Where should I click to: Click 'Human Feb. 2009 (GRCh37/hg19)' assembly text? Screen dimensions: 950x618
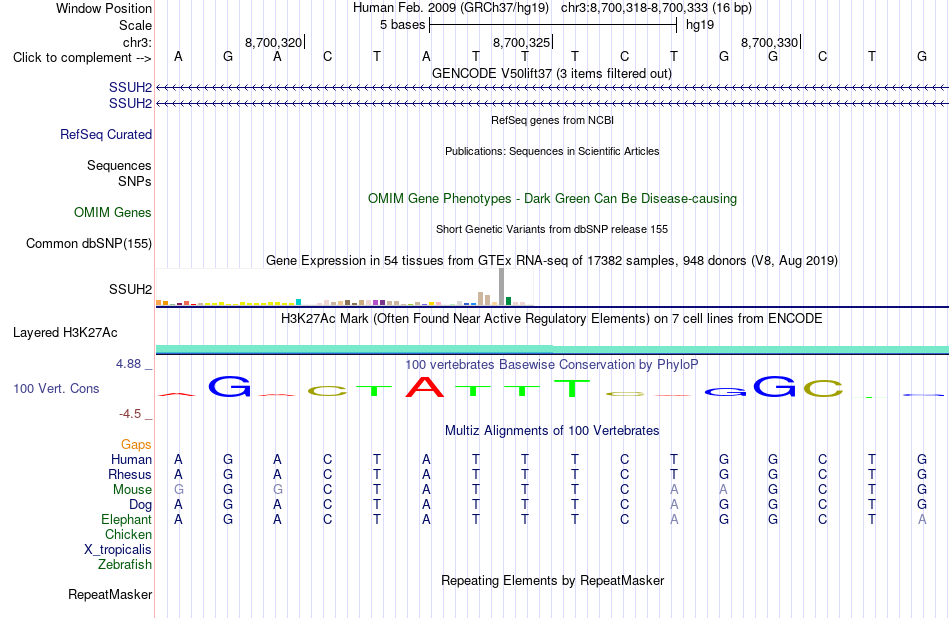(451, 8)
